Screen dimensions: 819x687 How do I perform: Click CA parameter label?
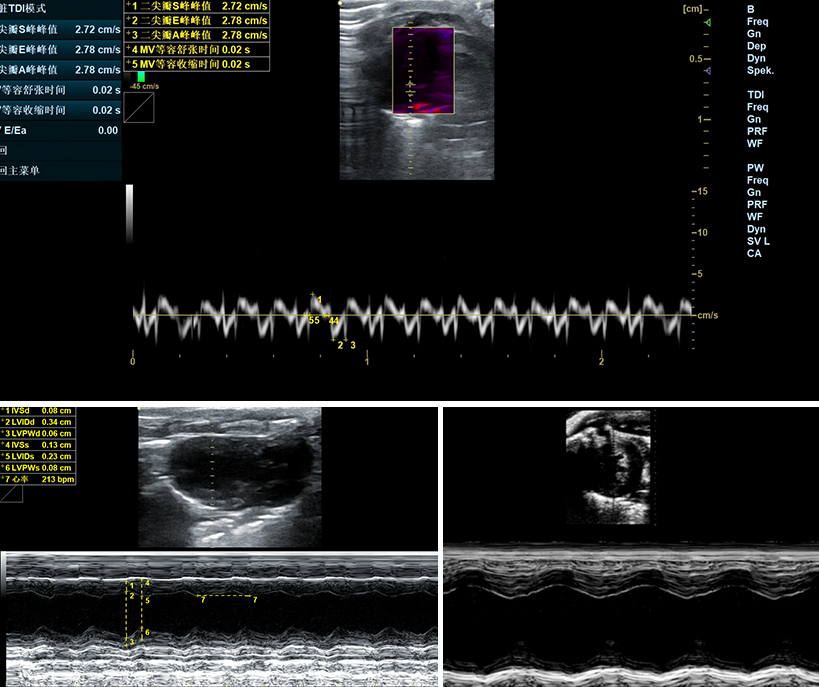[x=754, y=253]
